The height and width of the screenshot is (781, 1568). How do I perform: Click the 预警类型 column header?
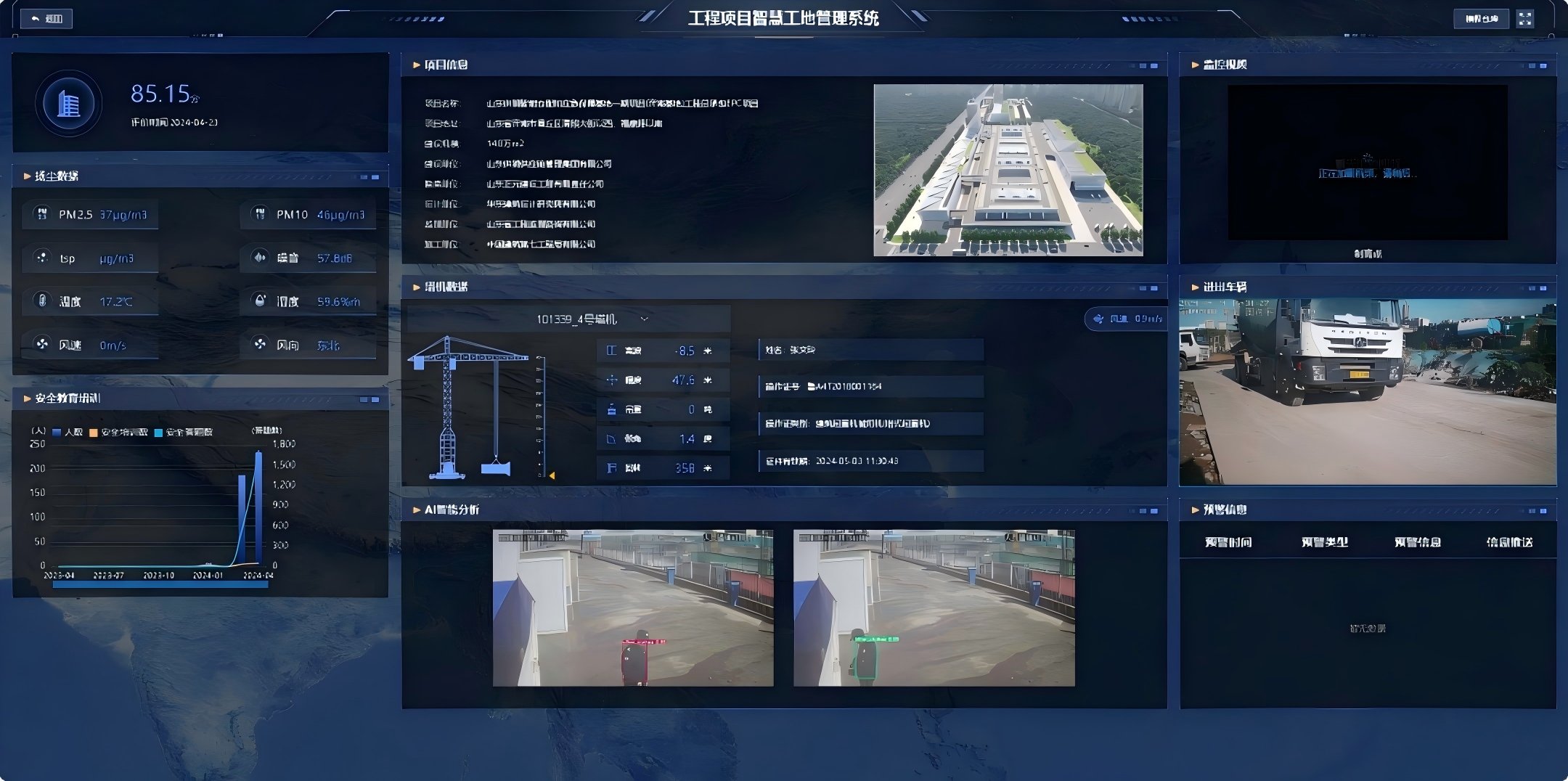point(1324,542)
